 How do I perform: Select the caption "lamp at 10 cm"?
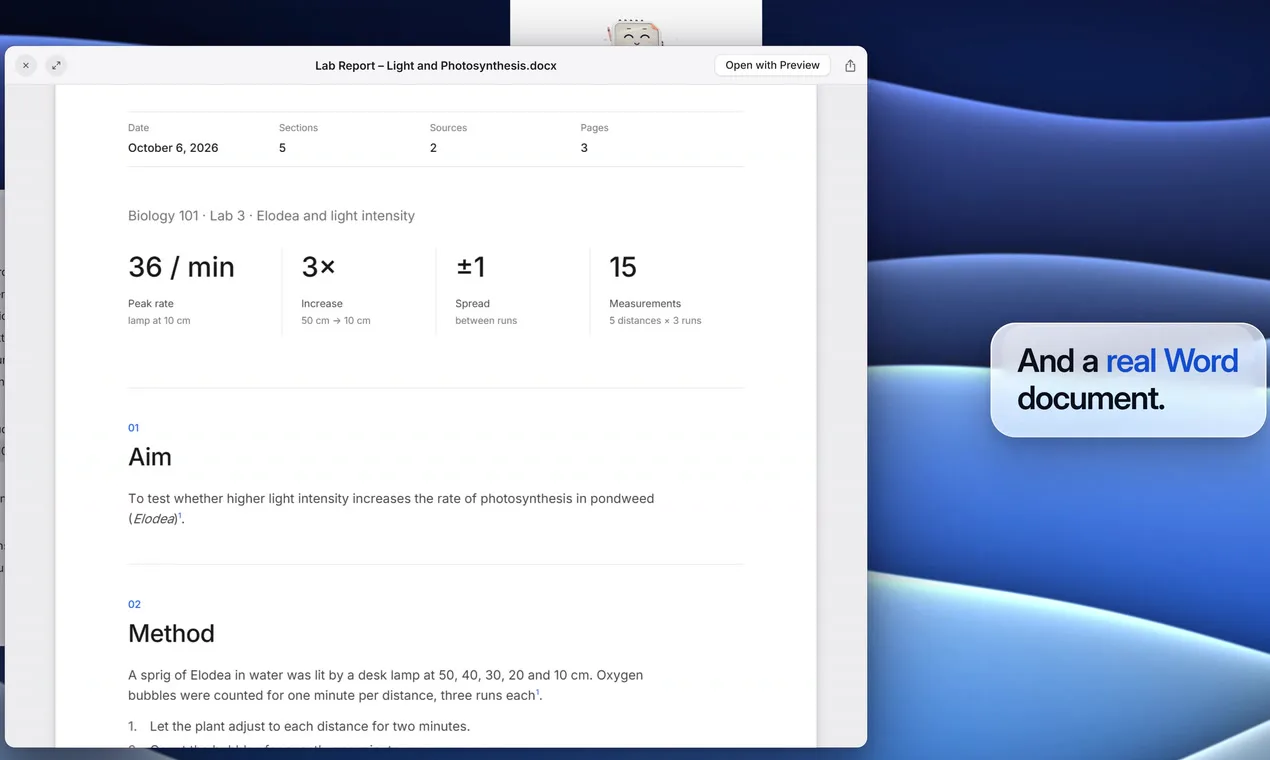pos(159,321)
